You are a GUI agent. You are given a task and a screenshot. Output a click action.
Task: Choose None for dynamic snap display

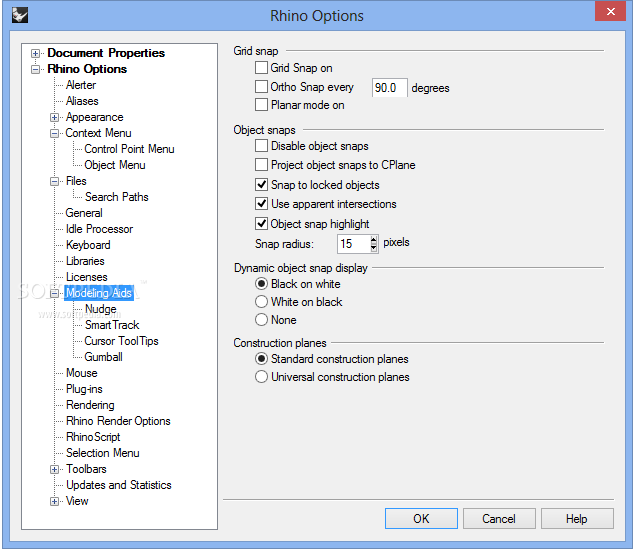[x=261, y=320]
